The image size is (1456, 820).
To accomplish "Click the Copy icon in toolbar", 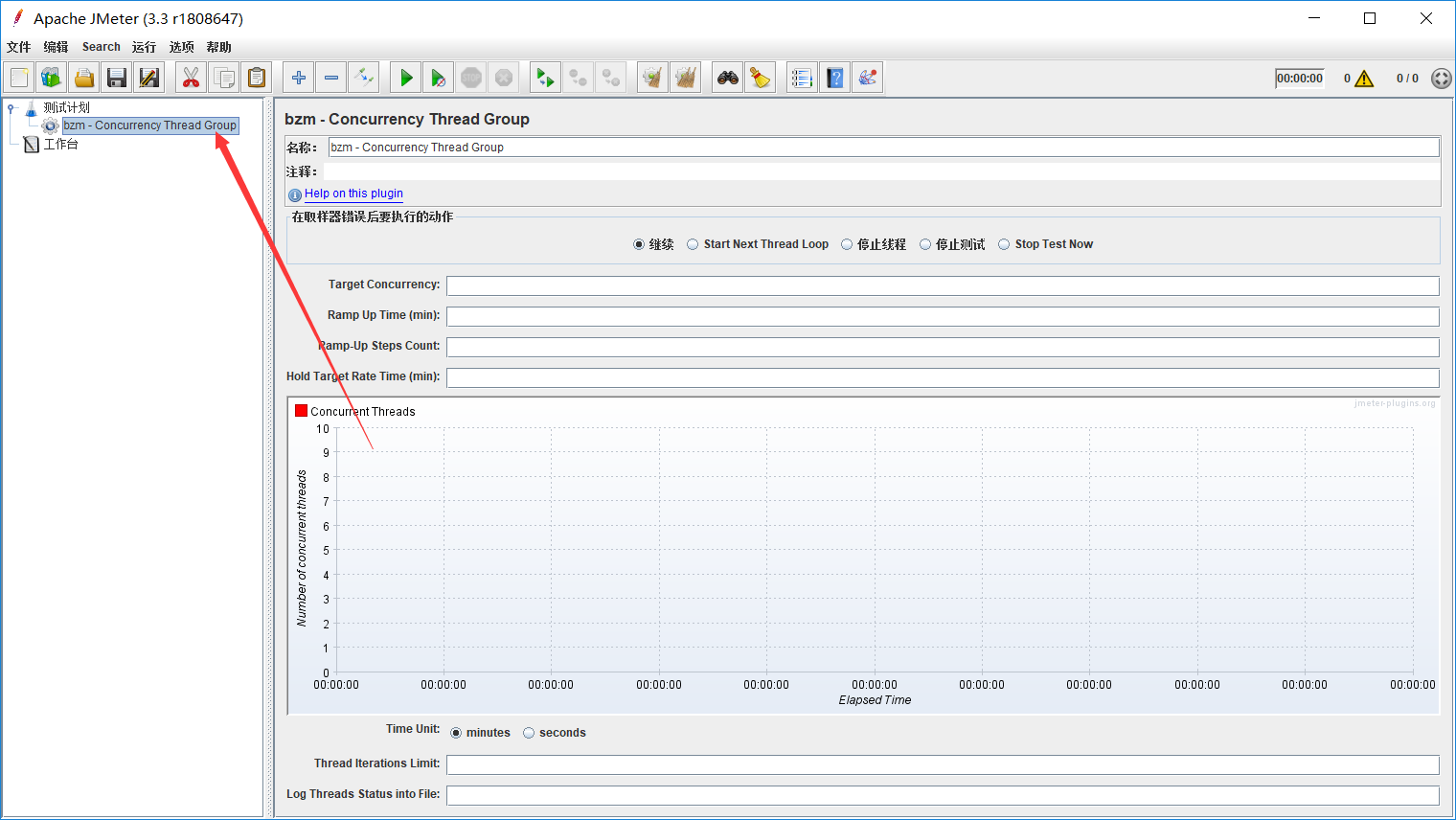I will [x=224, y=78].
